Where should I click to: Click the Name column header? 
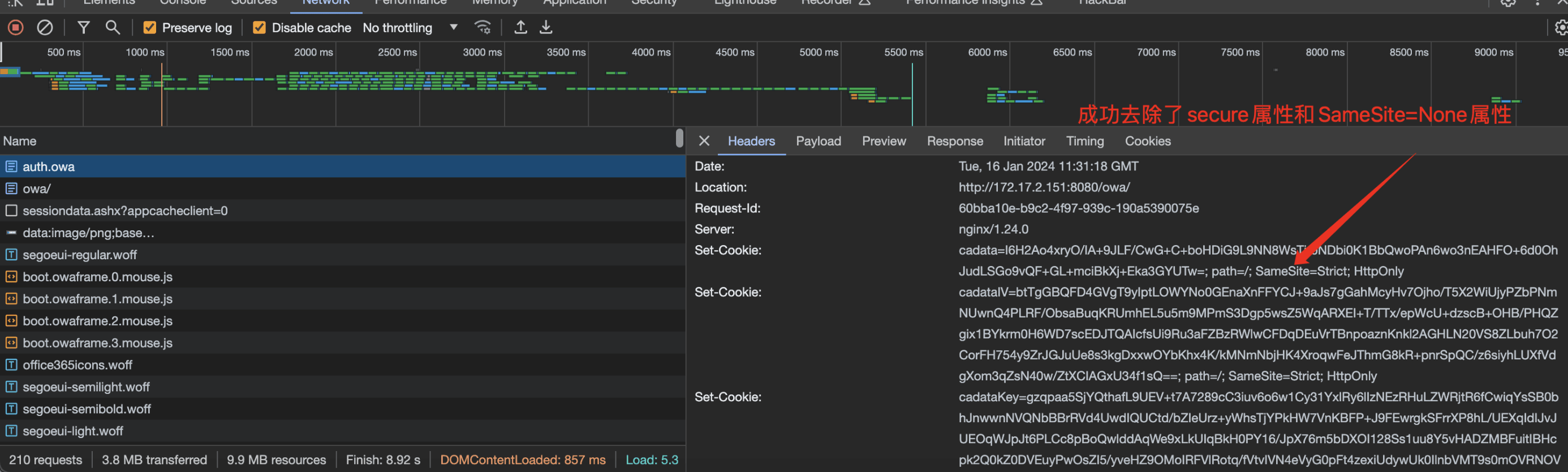tap(20, 141)
